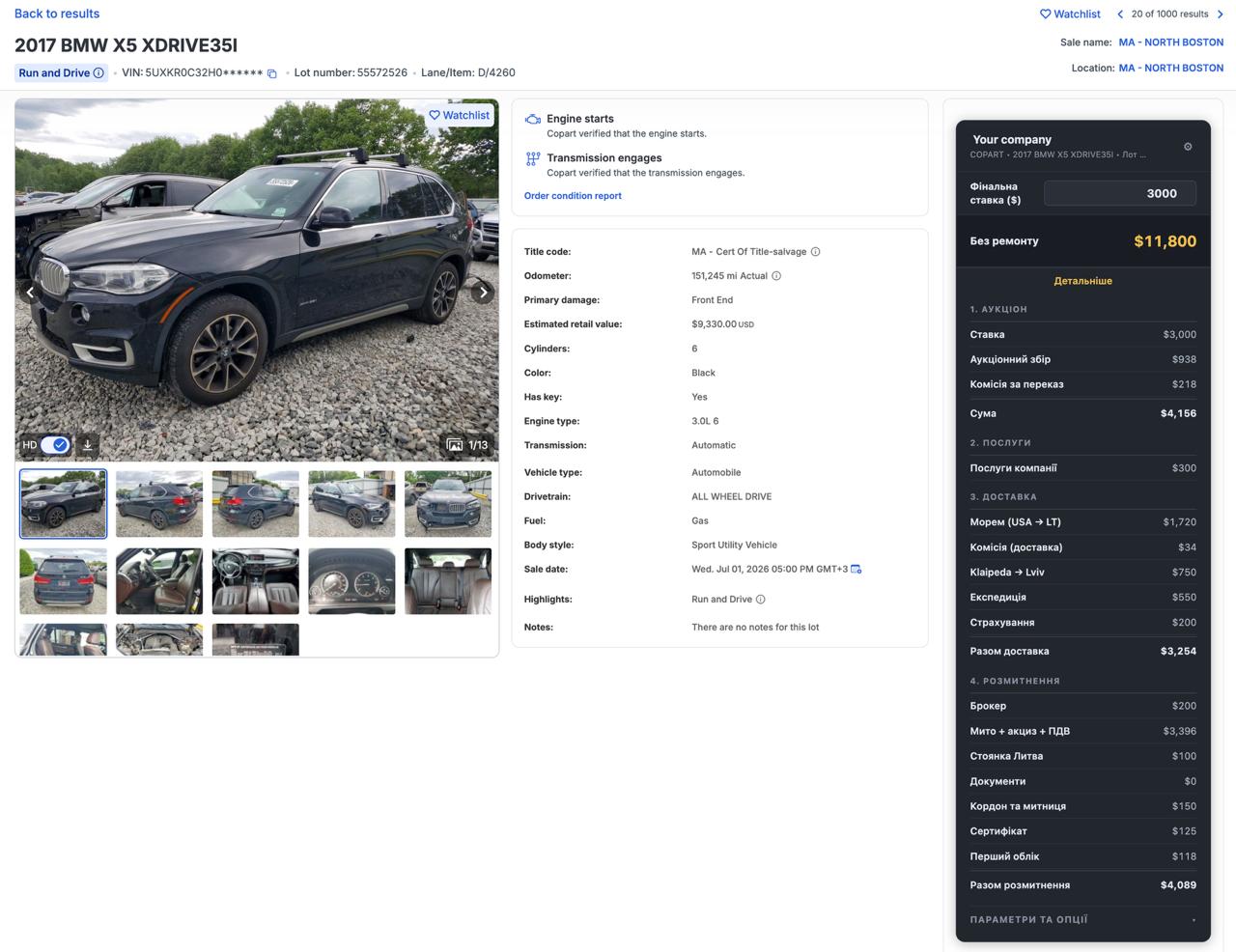This screenshot has width=1236, height=952.
Task: Go to the previous result with the left chevron
Action: point(1119,14)
